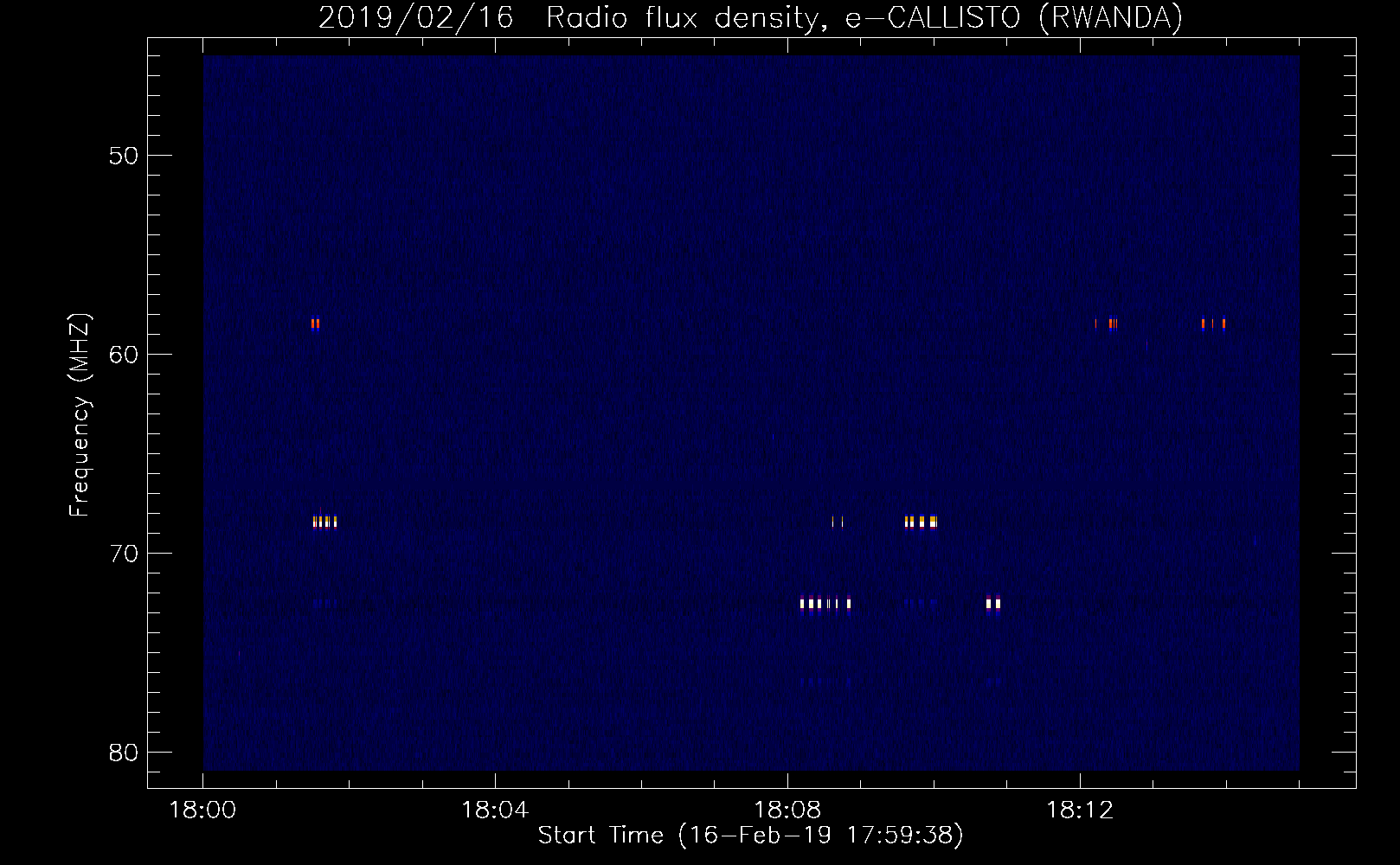Click the 50 MHz frequency tick label
This screenshot has height=865, width=1400.
point(124,156)
